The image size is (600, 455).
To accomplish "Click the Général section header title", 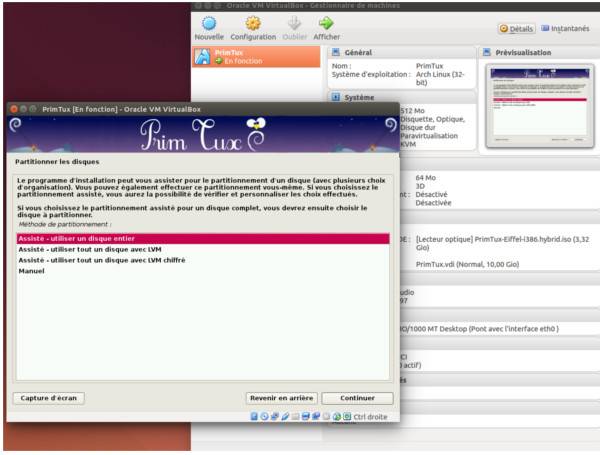I will 358,52.
